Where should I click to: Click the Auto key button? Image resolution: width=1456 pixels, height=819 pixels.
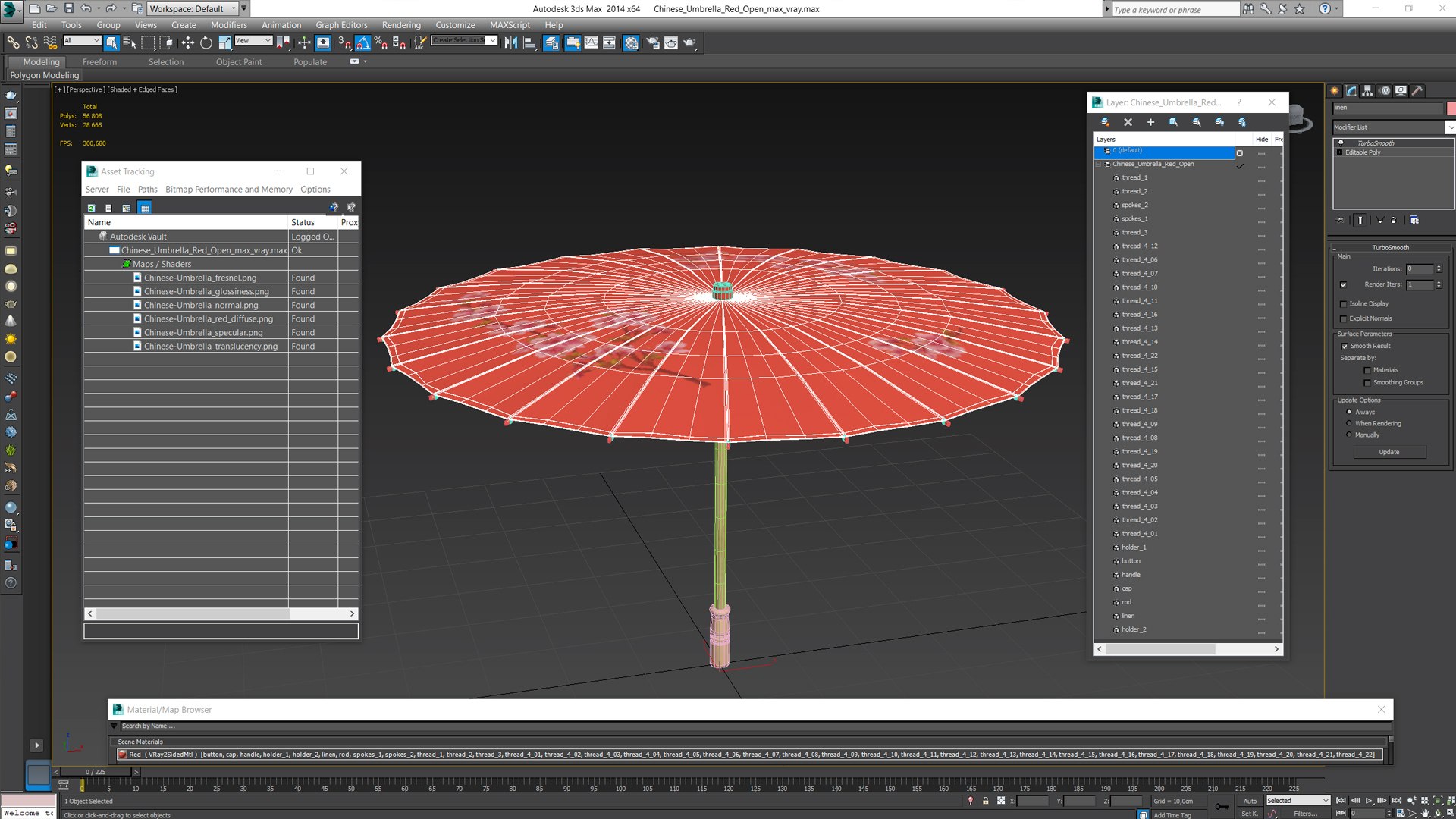1250,801
